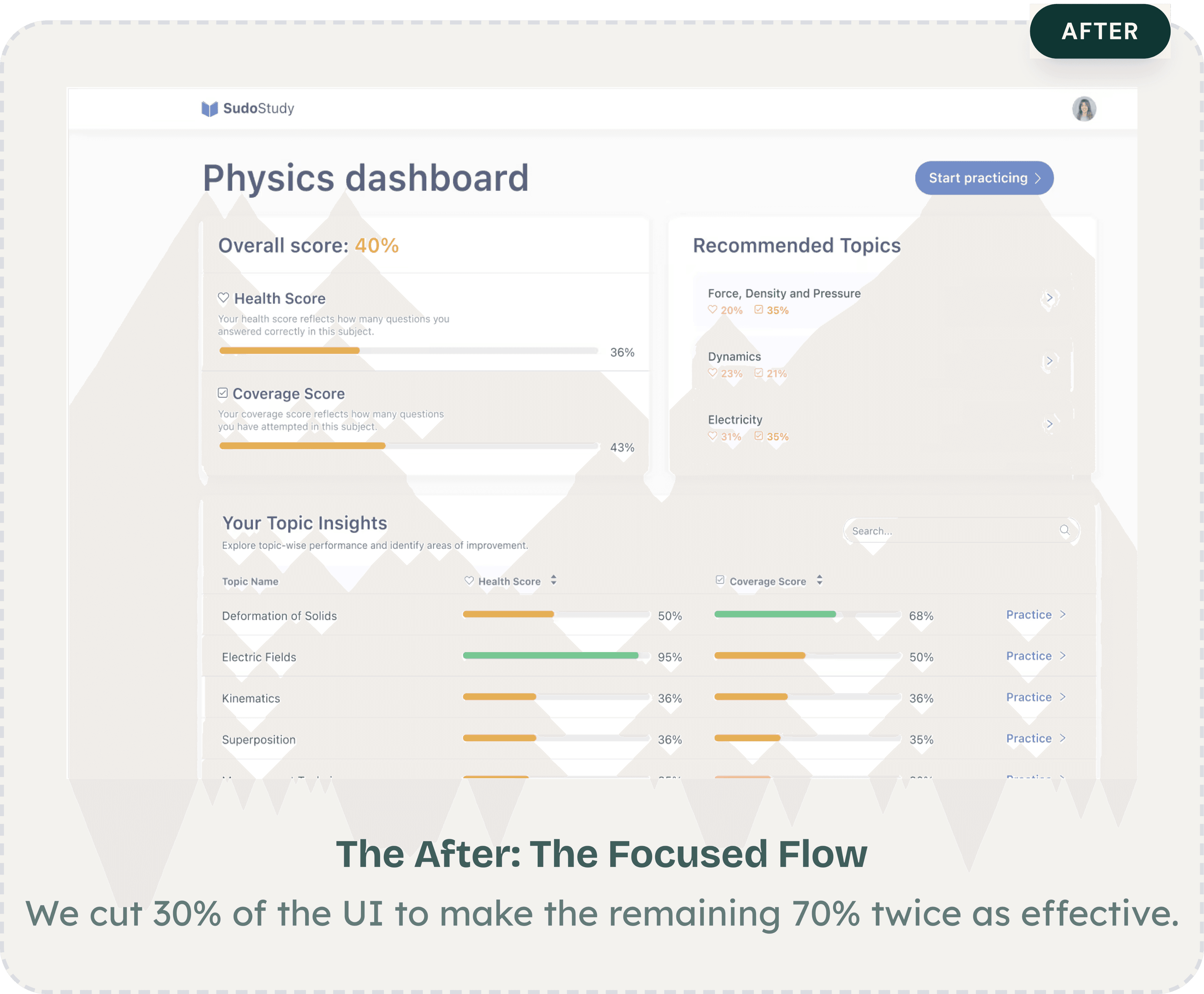Click heart icon under Force, Density and Pressure

pyautogui.click(x=712, y=310)
